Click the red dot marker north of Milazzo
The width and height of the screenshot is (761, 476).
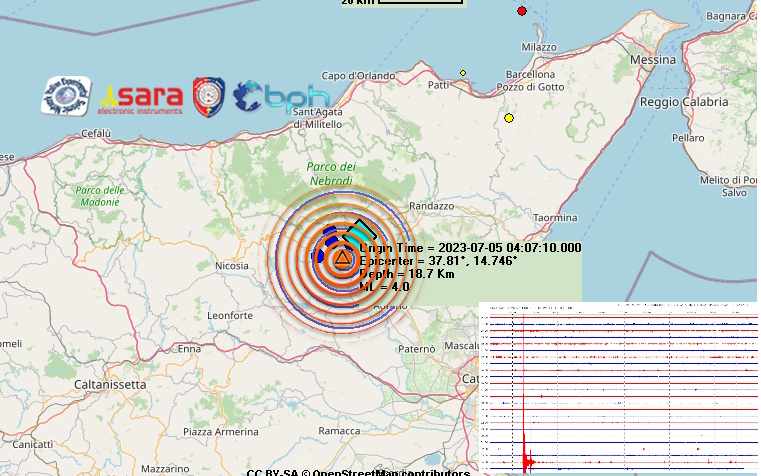pos(522,11)
